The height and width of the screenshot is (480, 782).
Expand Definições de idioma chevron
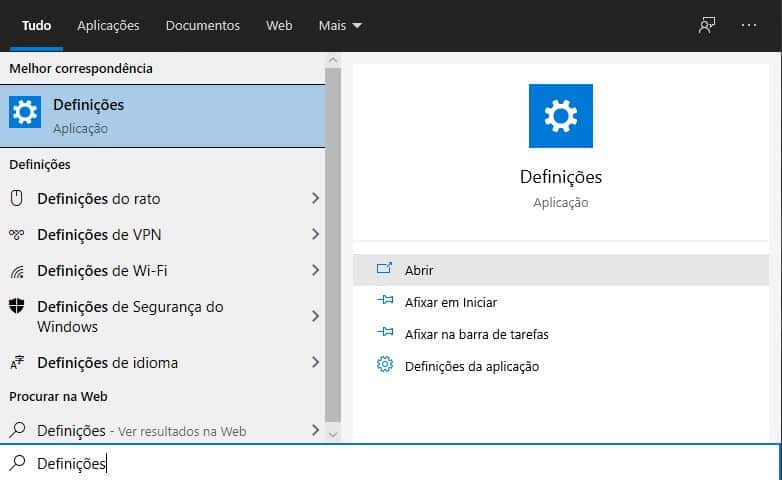pyautogui.click(x=315, y=362)
